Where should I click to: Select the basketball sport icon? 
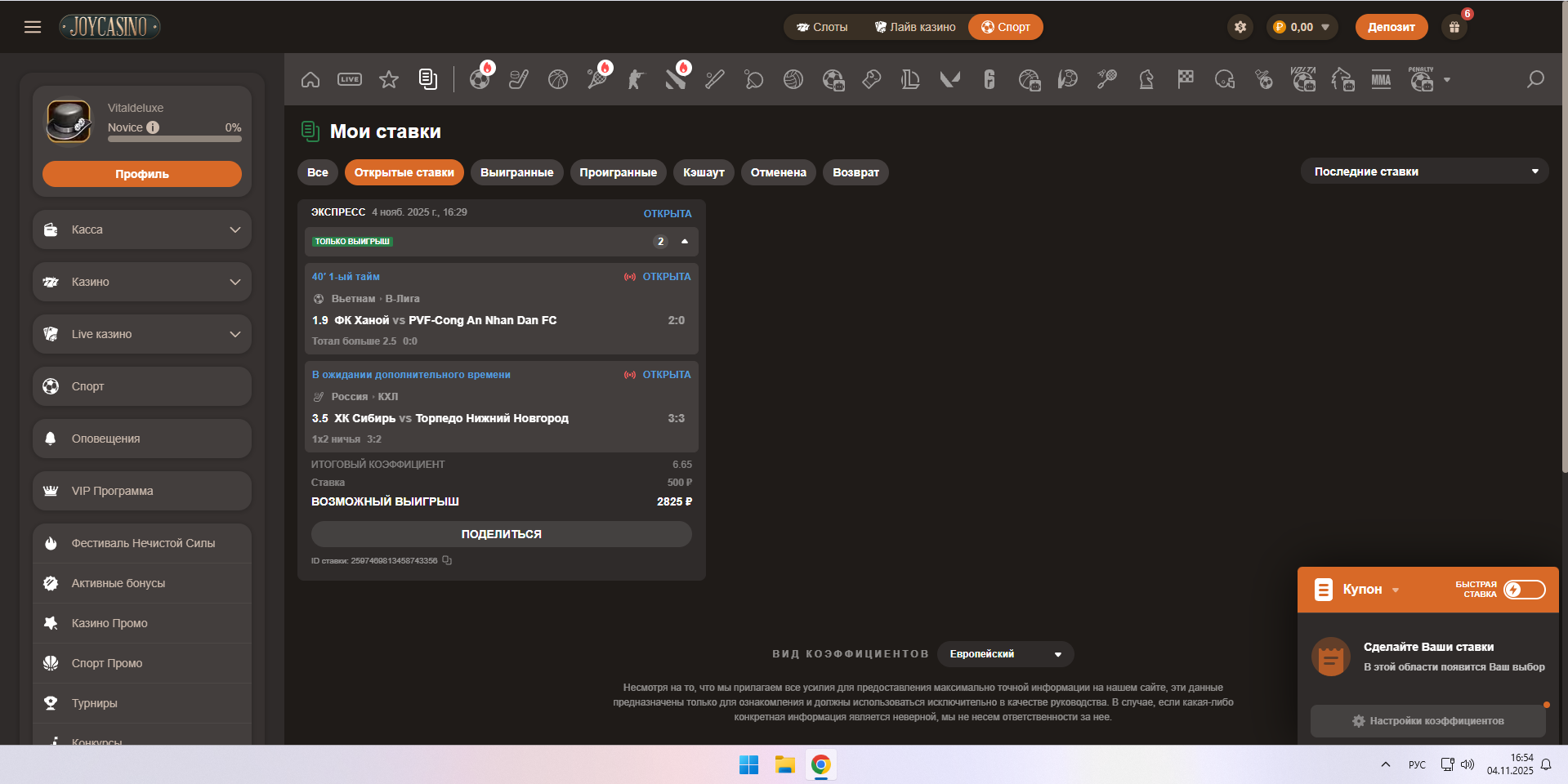coord(558,79)
